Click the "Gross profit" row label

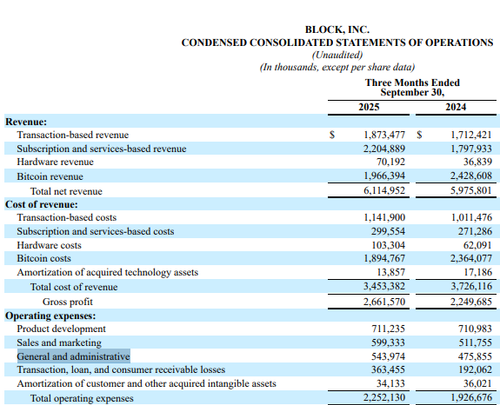(67, 302)
